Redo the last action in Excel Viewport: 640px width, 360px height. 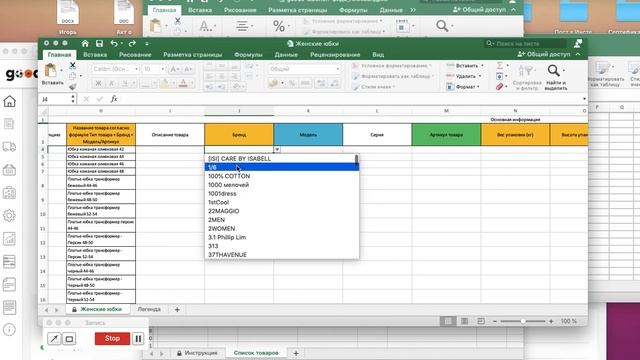click(x=132, y=44)
